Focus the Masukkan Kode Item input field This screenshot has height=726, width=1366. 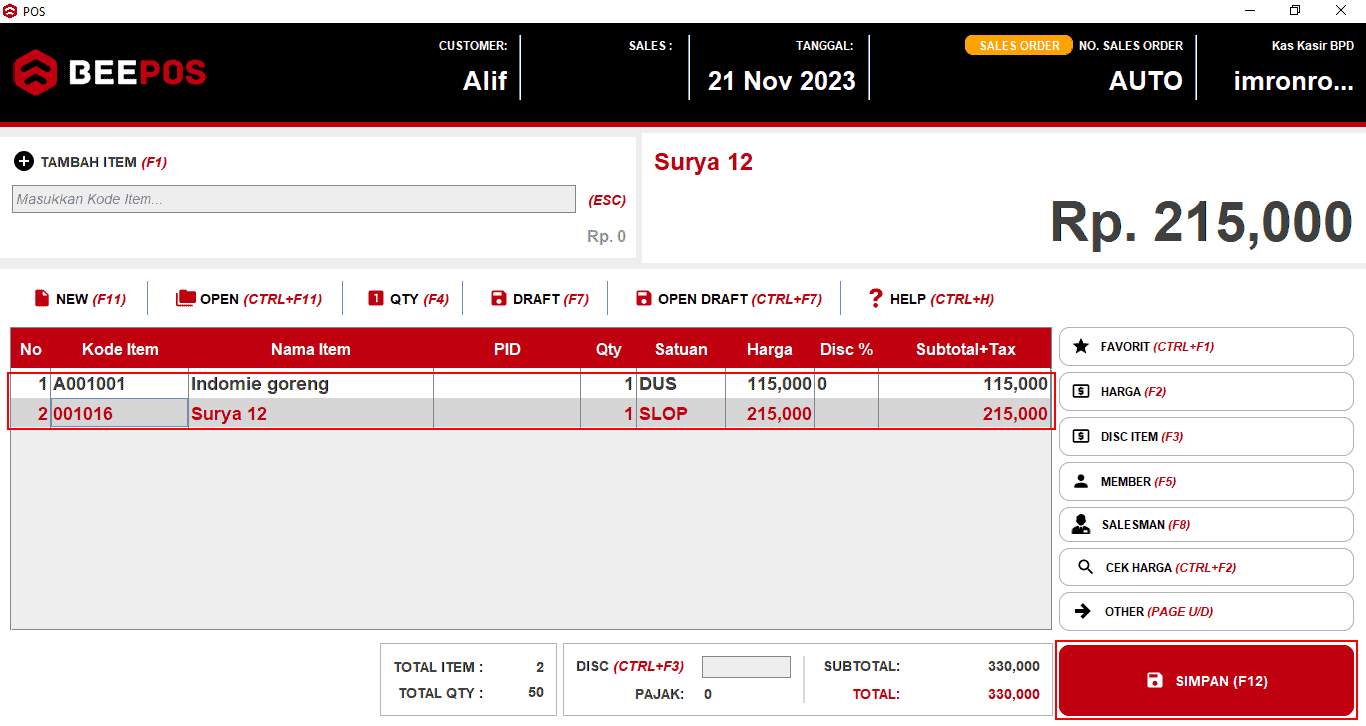coord(294,199)
